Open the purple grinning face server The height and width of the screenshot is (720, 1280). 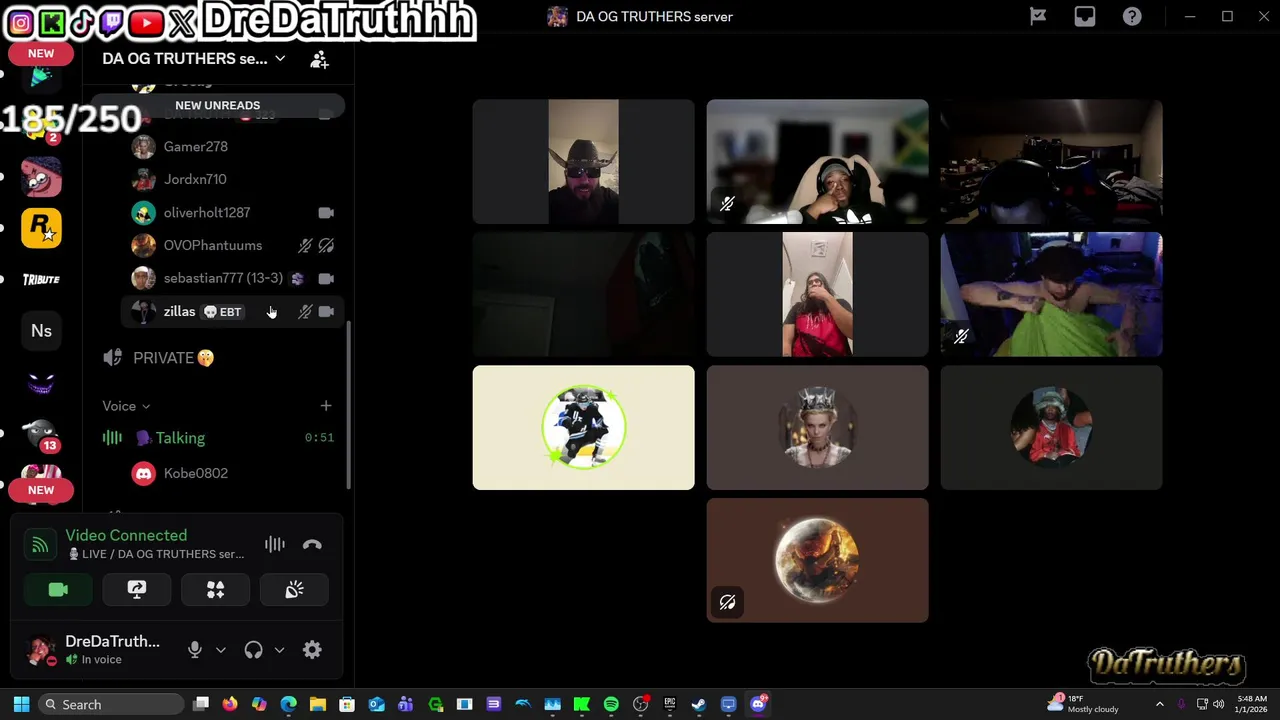[x=41, y=383]
